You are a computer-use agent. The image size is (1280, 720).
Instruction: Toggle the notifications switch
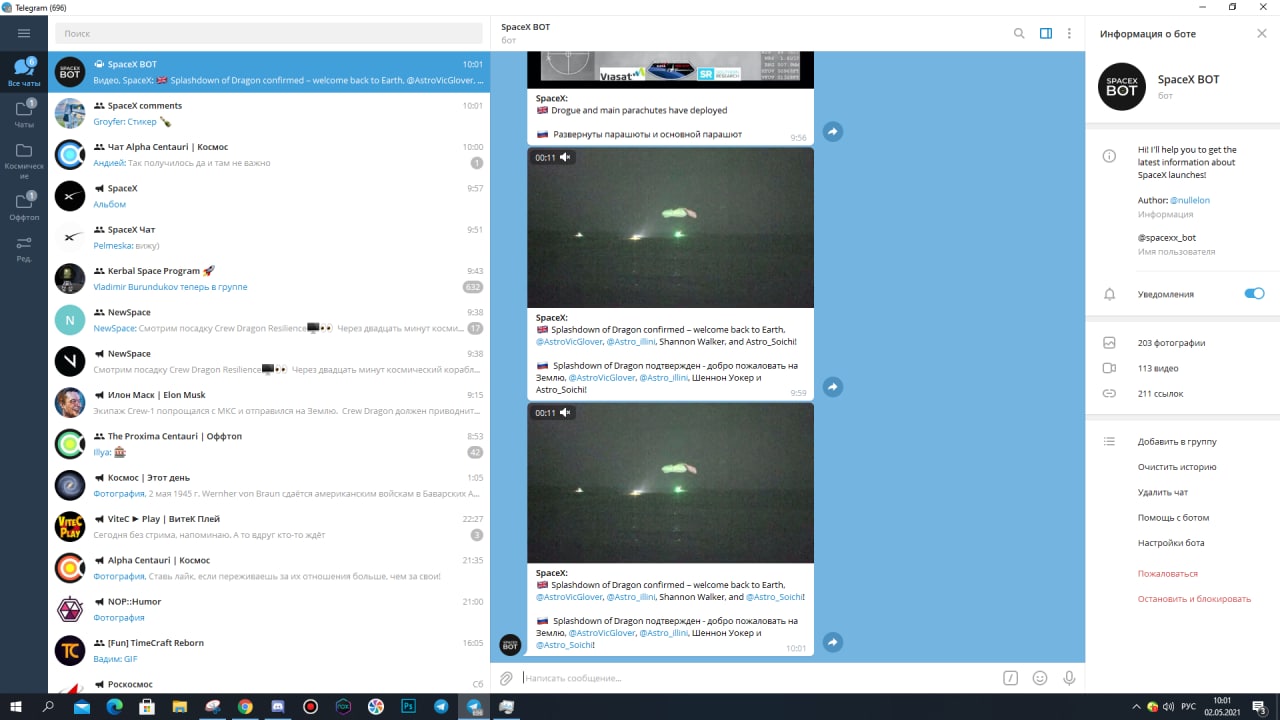(x=1254, y=294)
